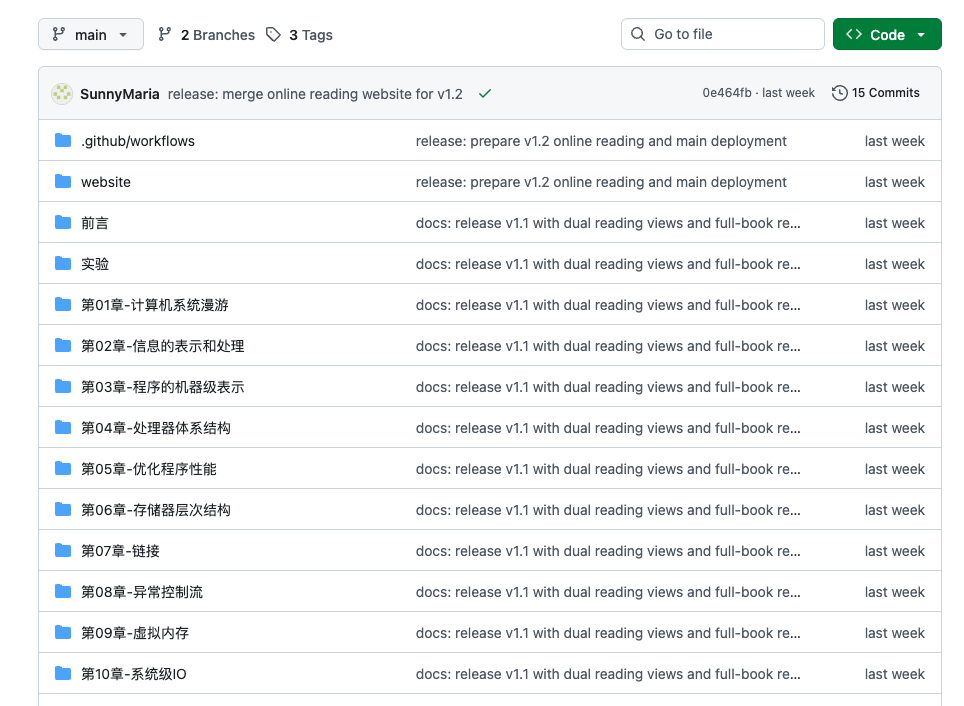Open the 15 Commits history link
Image resolution: width=964 pixels, height=706 pixels.
point(875,93)
